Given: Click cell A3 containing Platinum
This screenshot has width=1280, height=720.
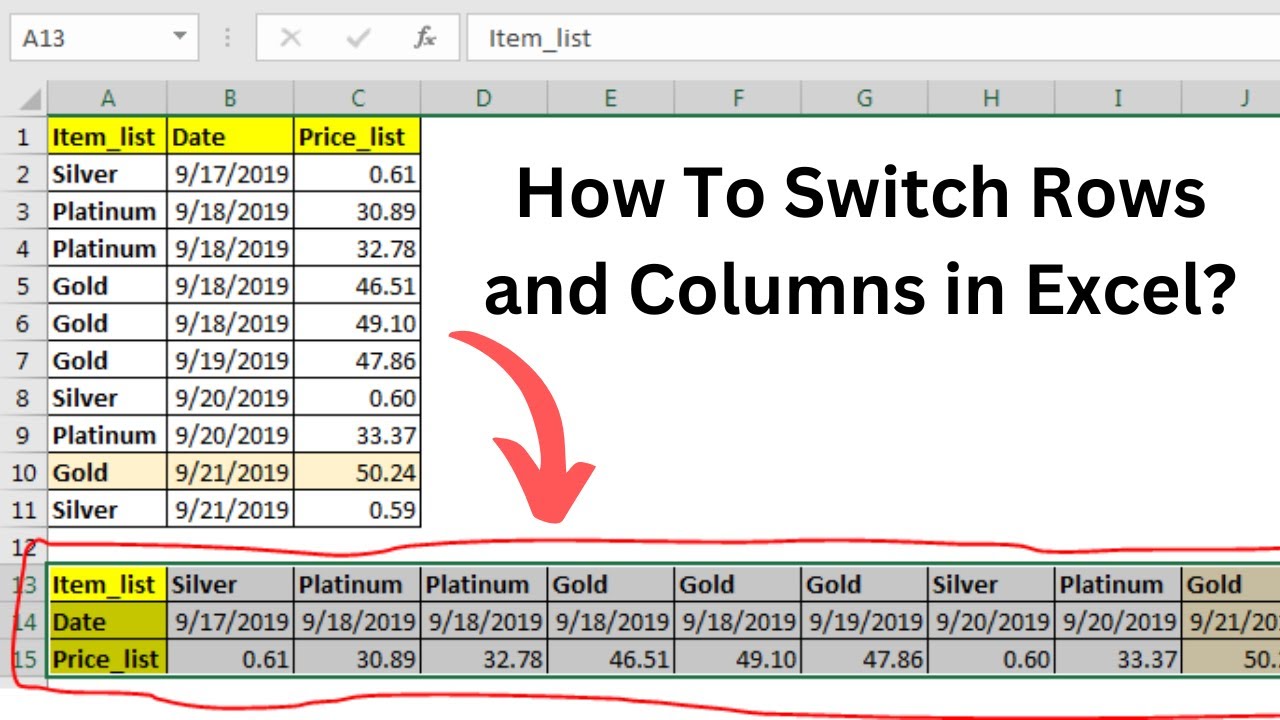Looking at the screenshot, I should click(x=108, y=211).
